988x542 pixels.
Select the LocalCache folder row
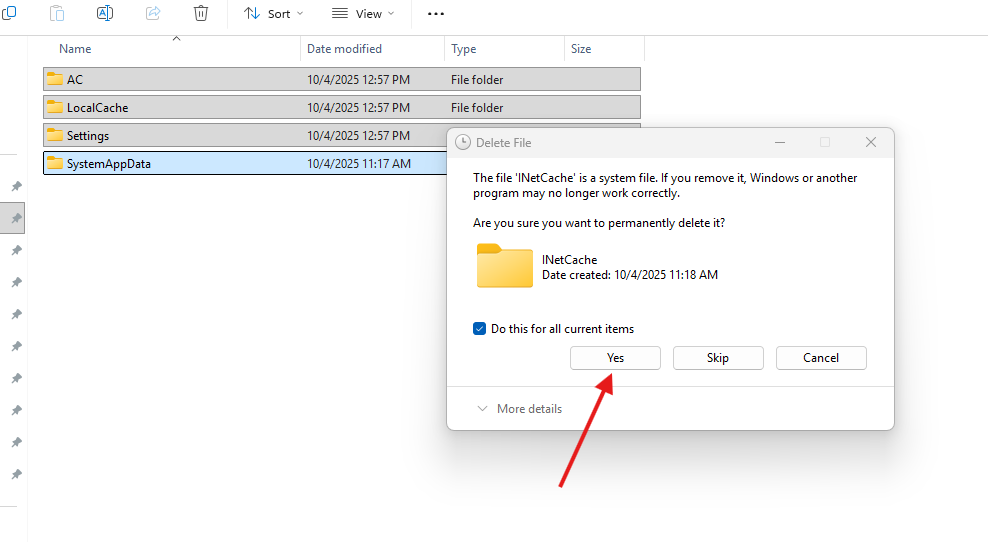pyautogui.click(x=98, y=107)
